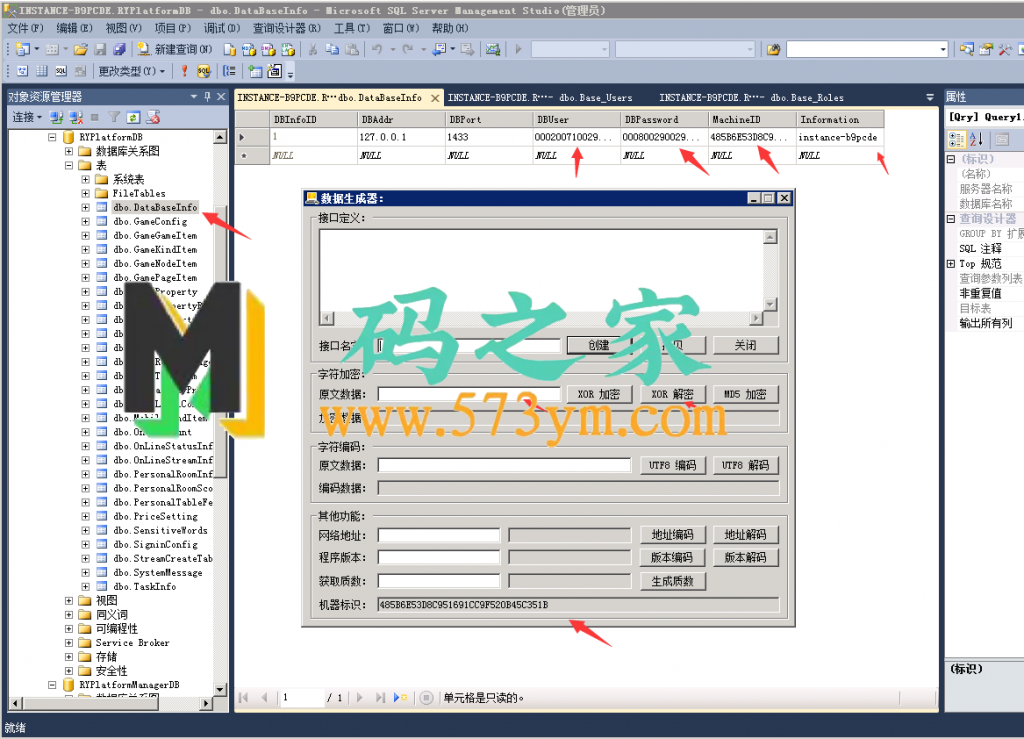Select the dbo.SensitiveWords table in tree
This screenshot has width=1024, height=739.
160,530
